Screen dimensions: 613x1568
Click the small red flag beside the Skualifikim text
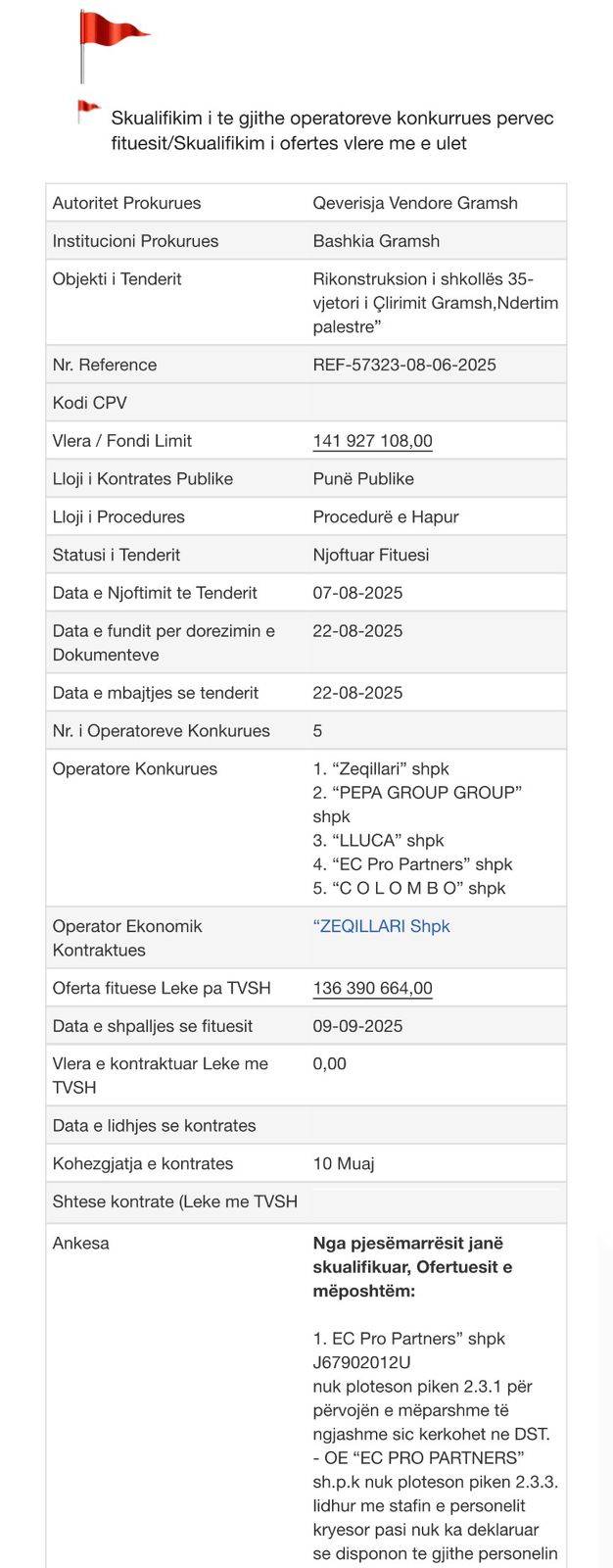(x=89, y=112)
